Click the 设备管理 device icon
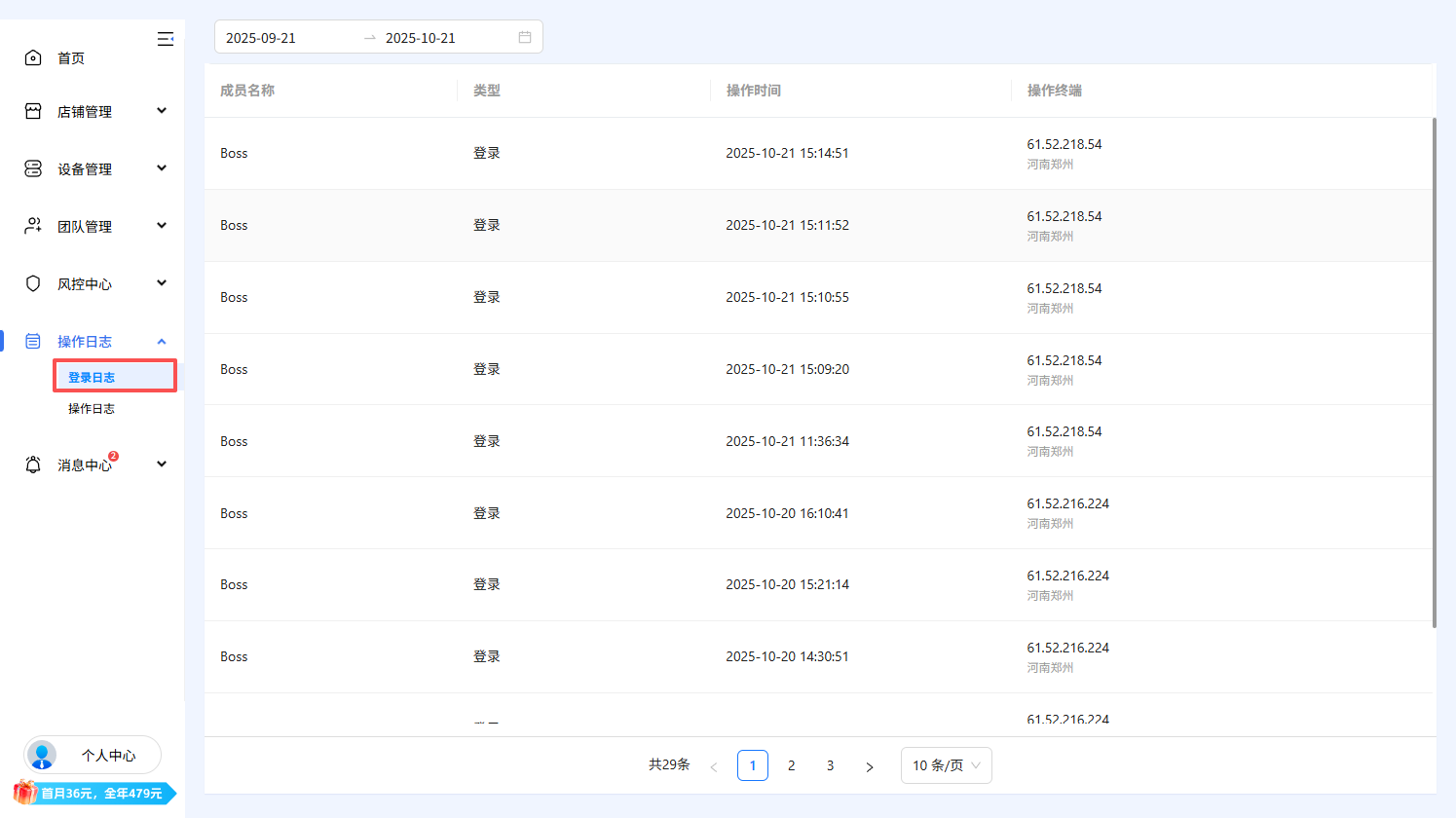This screenshot has width=1456, height=818. pyautogui.click(x=32, y=167)
